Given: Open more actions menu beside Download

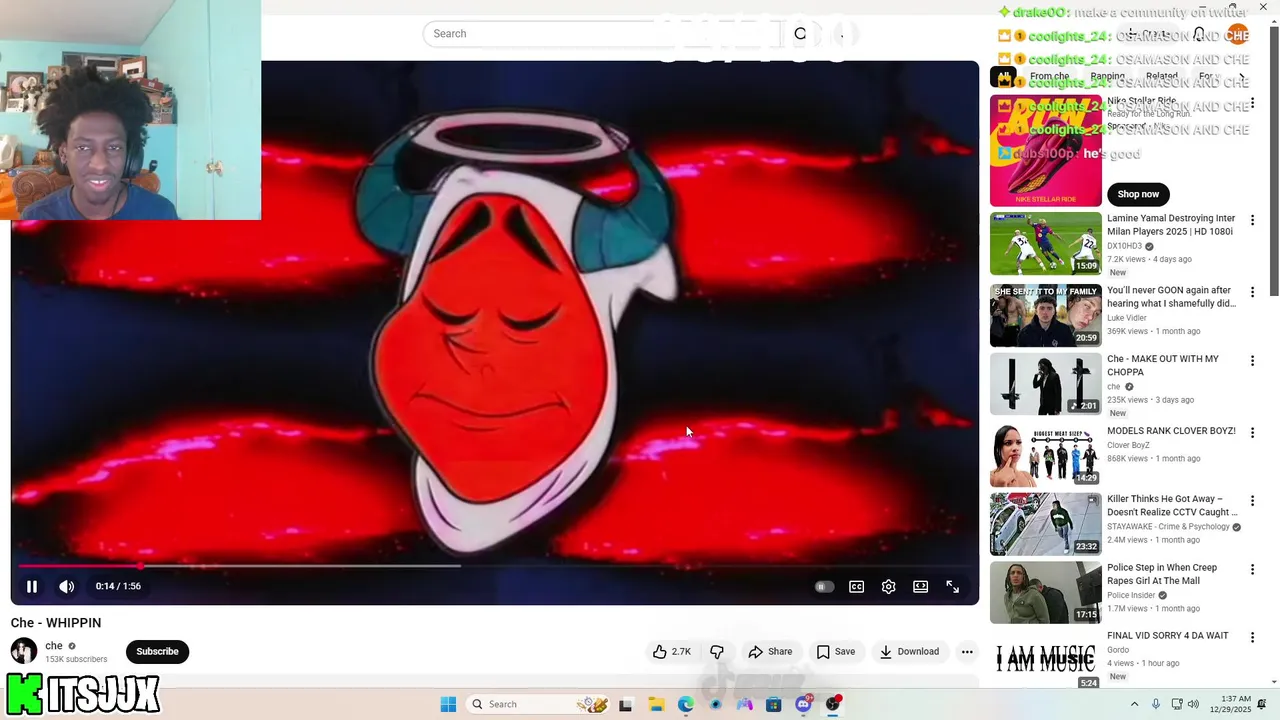Looking at the screenshot, I should point(967,652).
